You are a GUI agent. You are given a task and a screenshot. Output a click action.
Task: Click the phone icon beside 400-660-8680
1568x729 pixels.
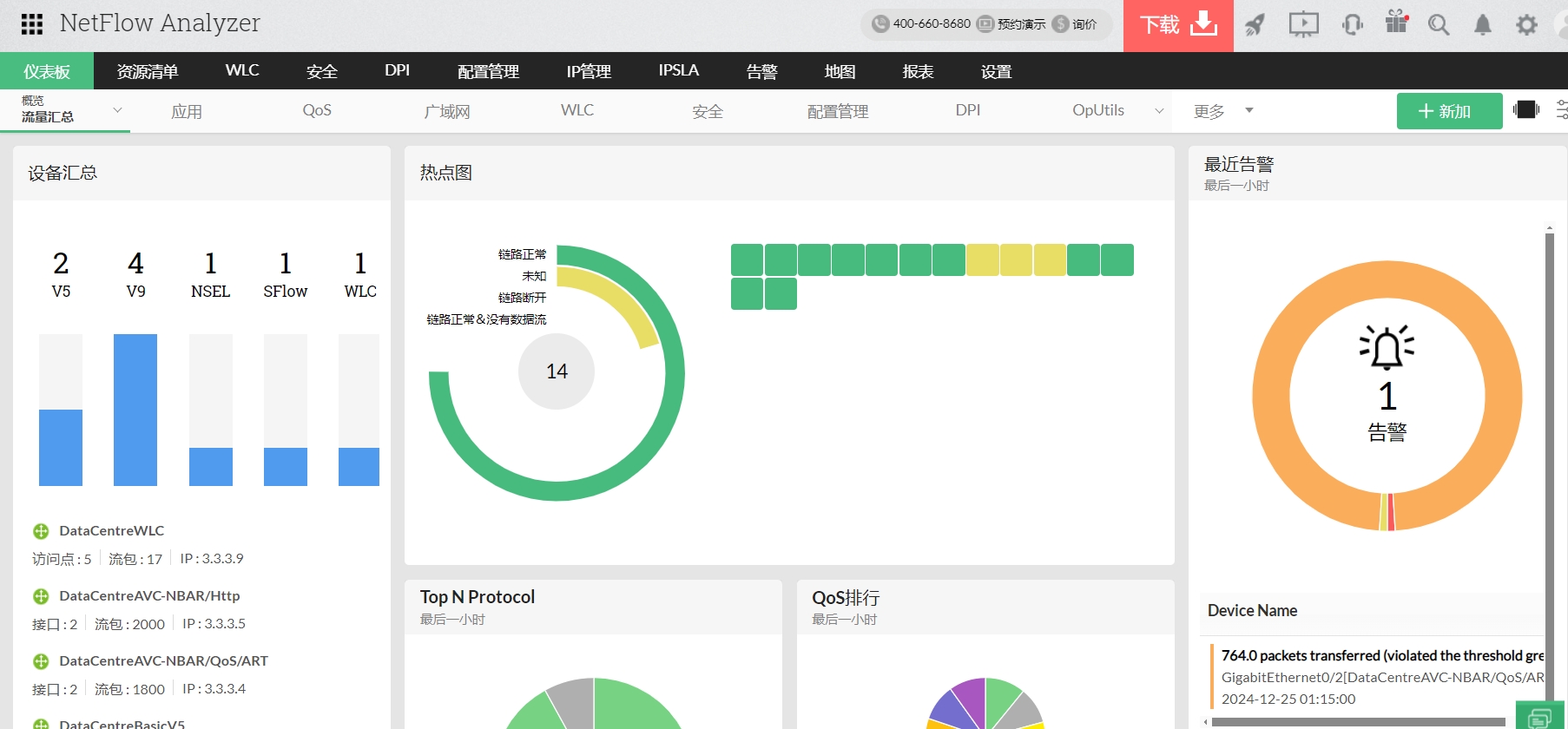tap(880, 23)
